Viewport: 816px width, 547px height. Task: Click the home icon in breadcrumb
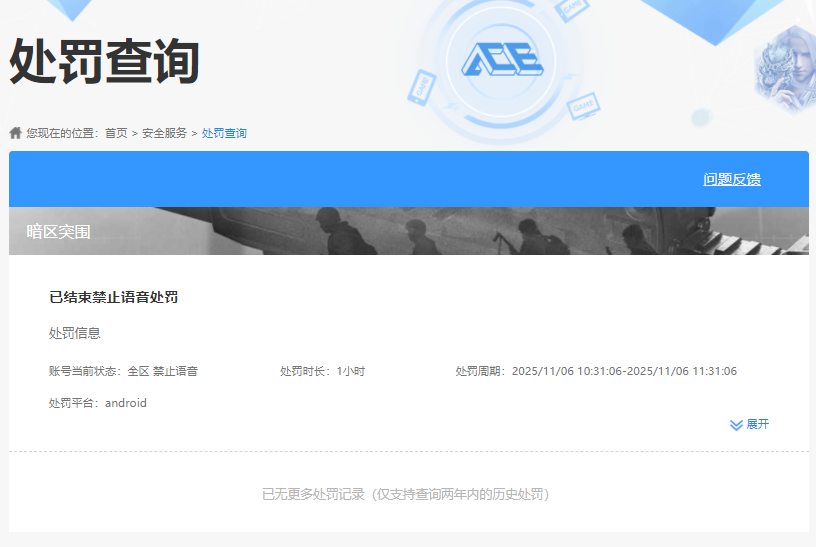[16, 133]
